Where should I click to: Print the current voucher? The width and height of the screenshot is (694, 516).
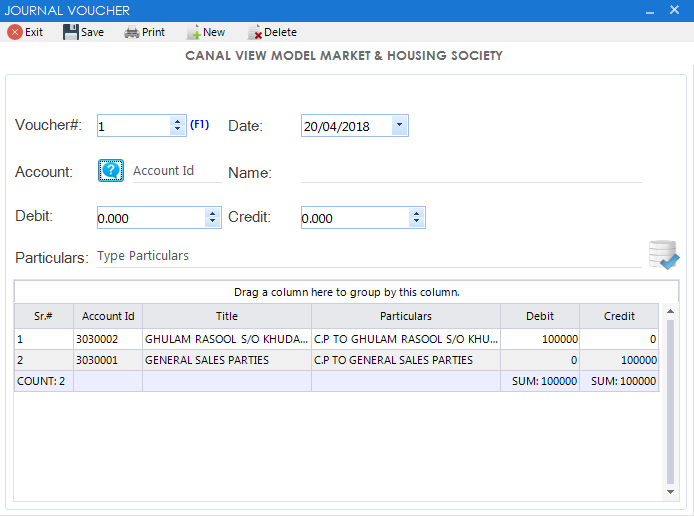(132, 32)
